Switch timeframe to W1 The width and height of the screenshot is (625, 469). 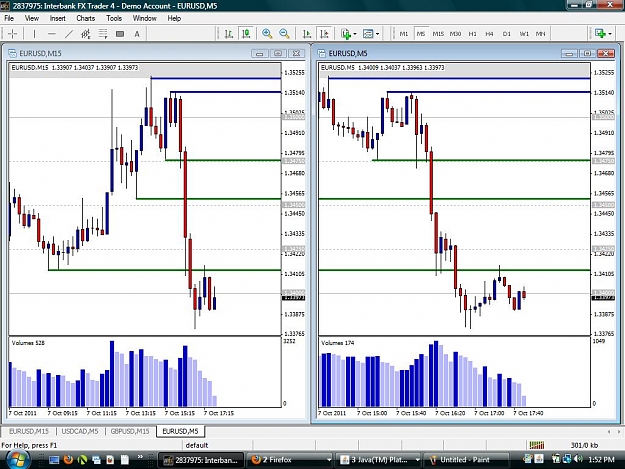coord(524,34)
